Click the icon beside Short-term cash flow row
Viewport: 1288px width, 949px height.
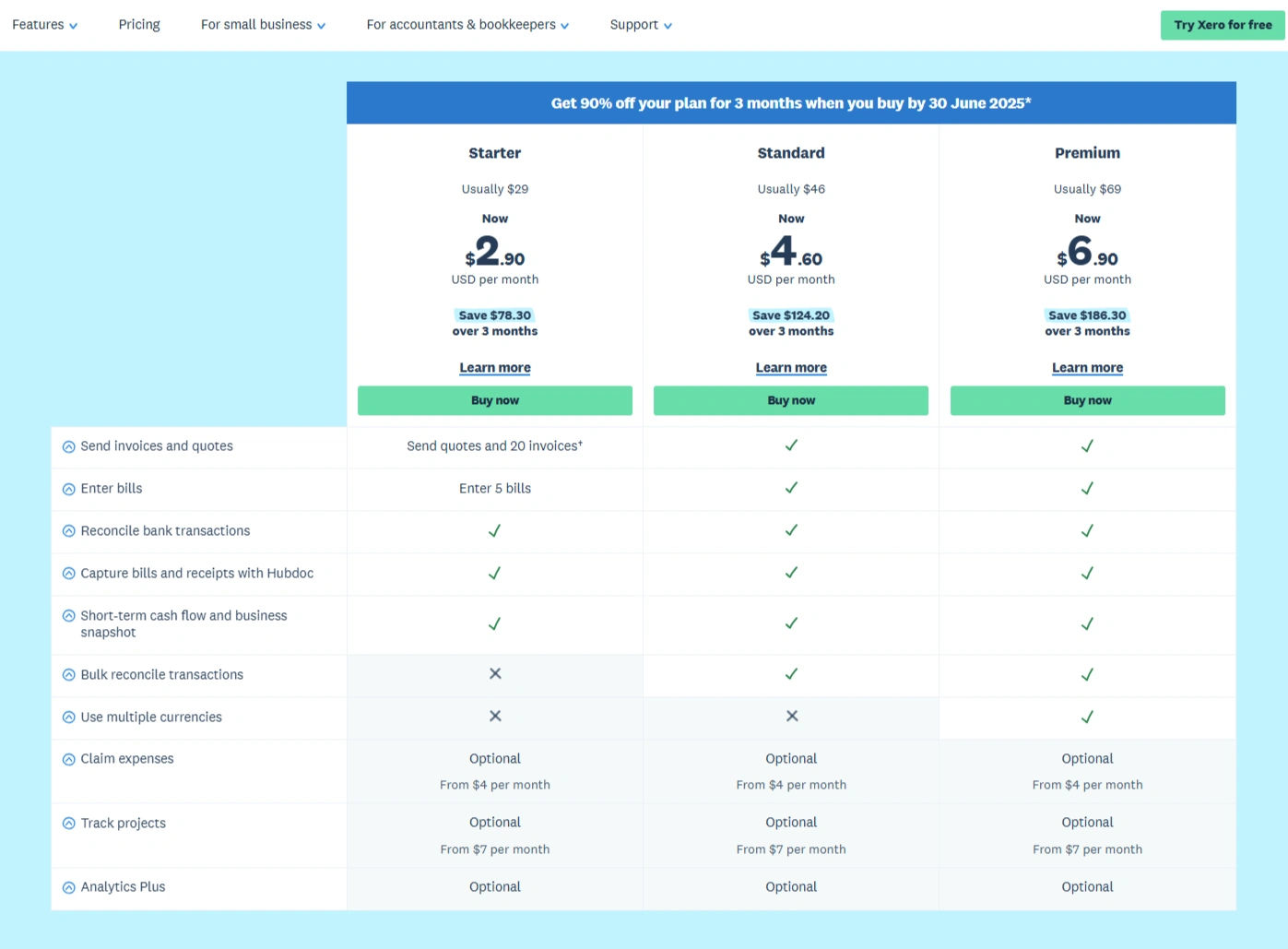click(x=68, y=616)
